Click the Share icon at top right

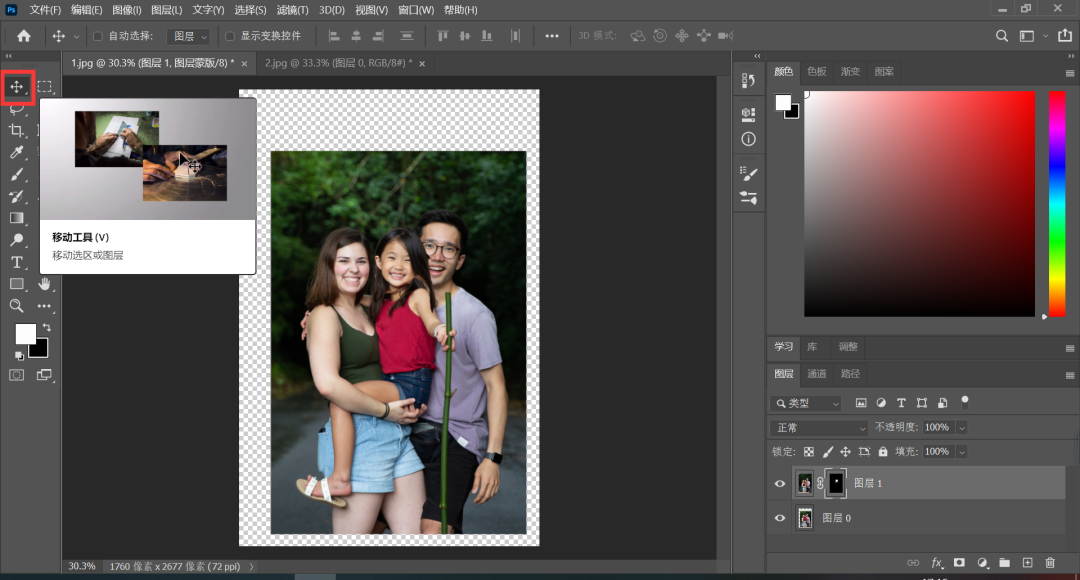point(1065,35)
